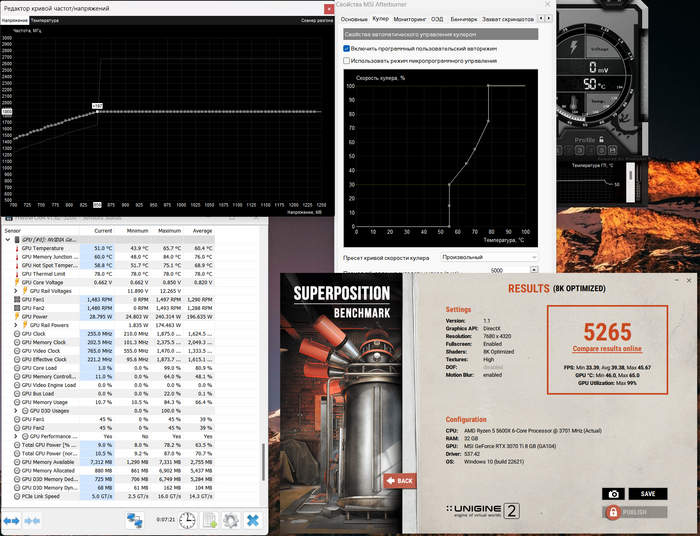The height and width of the screenshot is (536, 700).
Task: Open HWiNFO remote network monitoring icon
Action: pyautogui.click(x=133, y=521)
